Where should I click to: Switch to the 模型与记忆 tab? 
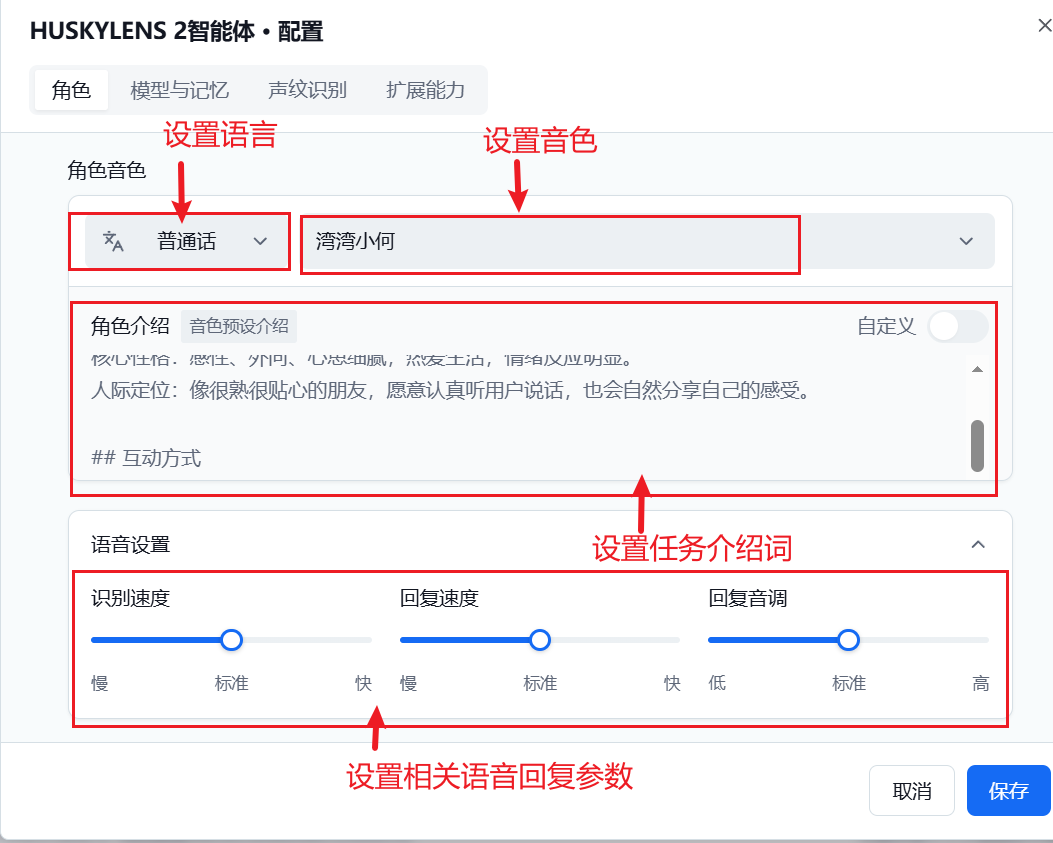(x=179, y=90)
